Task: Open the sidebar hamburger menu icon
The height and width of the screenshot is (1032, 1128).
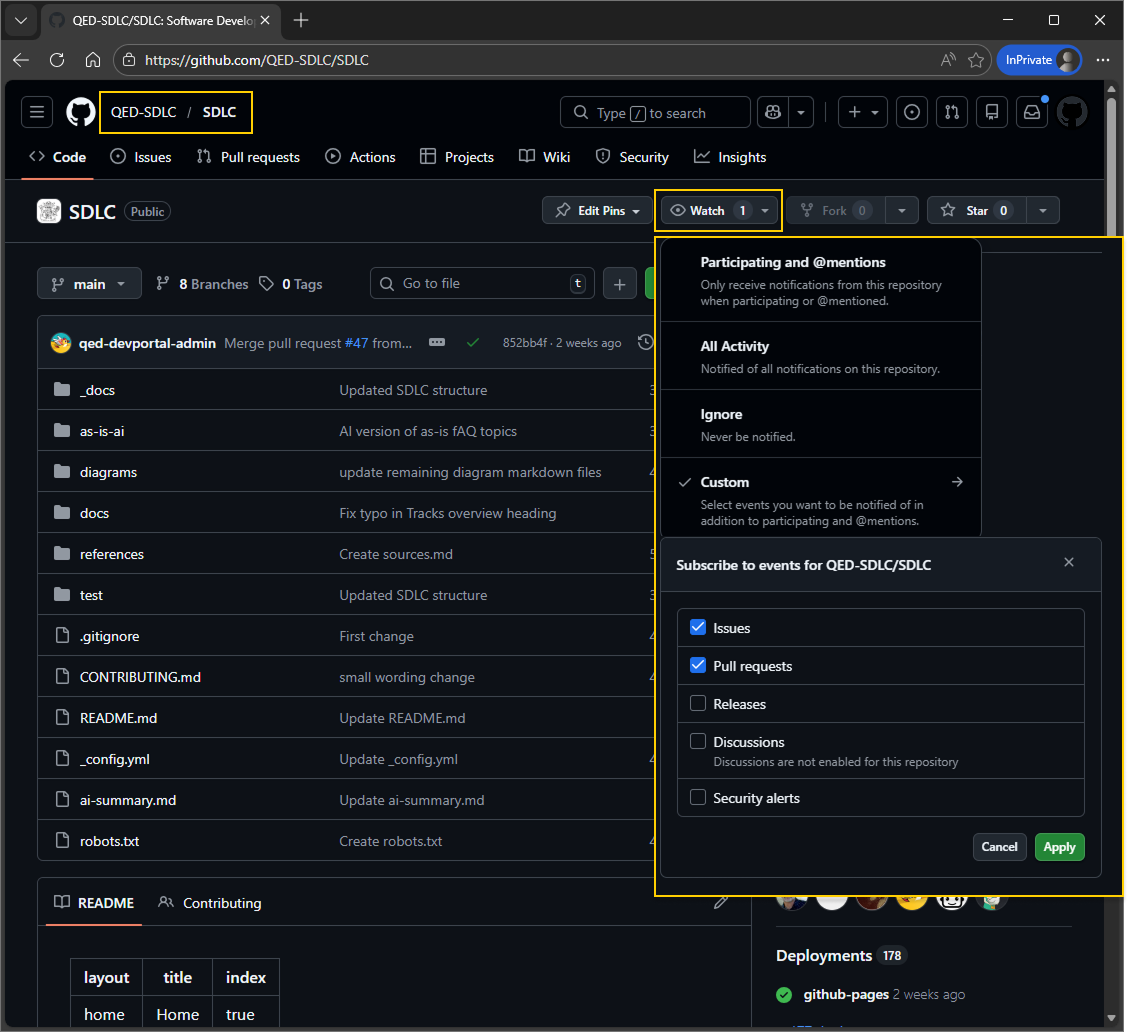Action: click(36, 111)
